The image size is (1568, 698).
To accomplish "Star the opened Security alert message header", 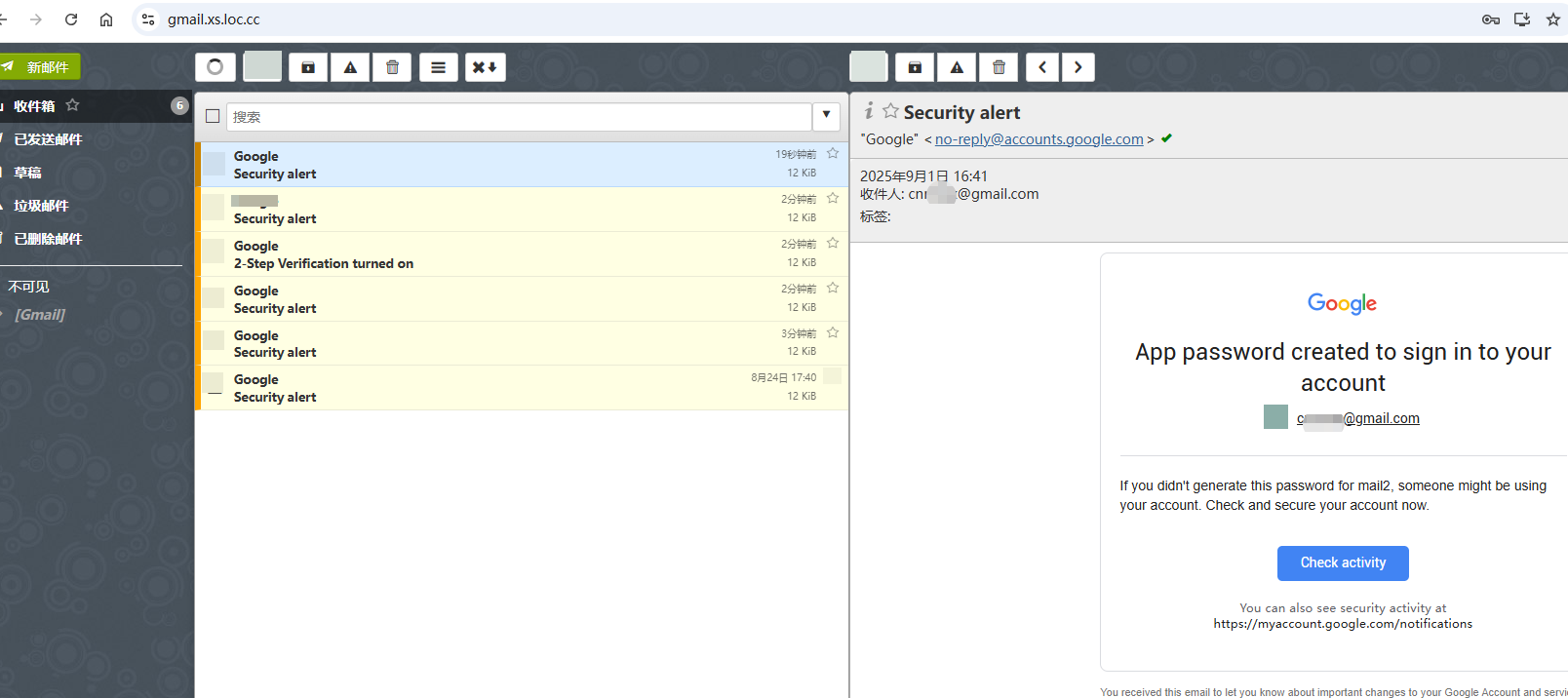I will click(x=890, y=111).
